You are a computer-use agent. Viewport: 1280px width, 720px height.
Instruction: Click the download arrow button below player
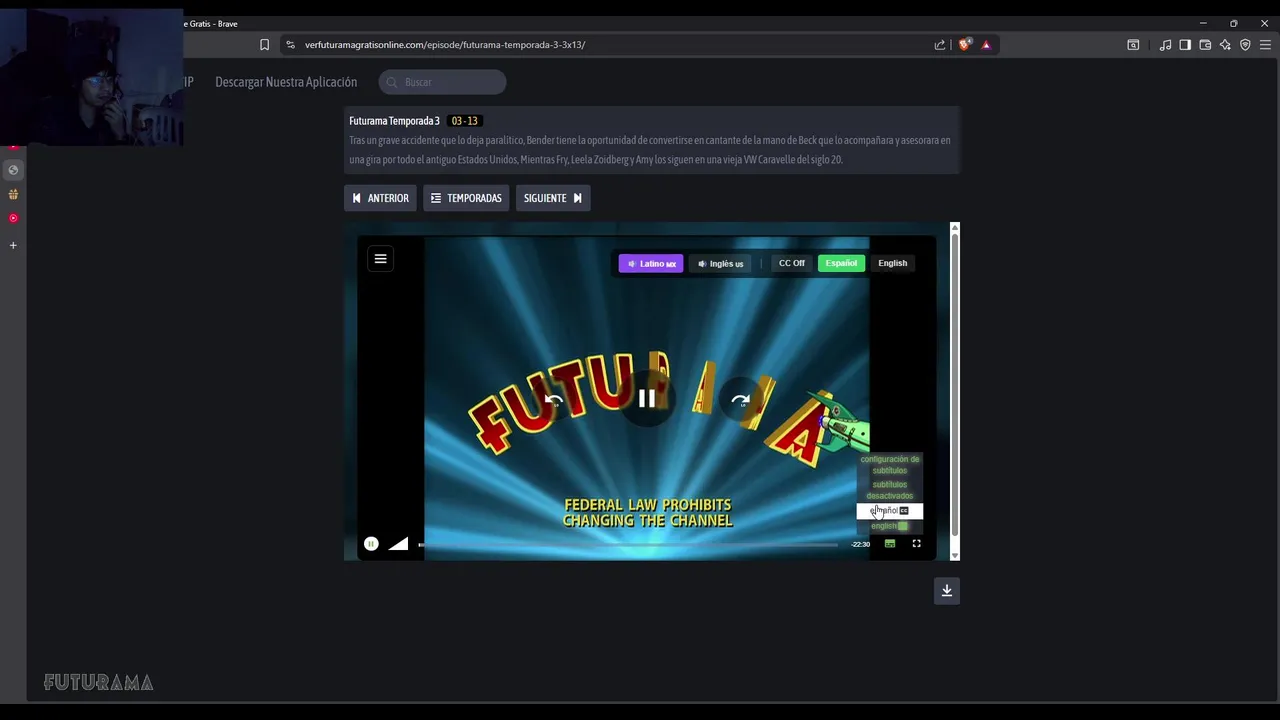[947, 591]
